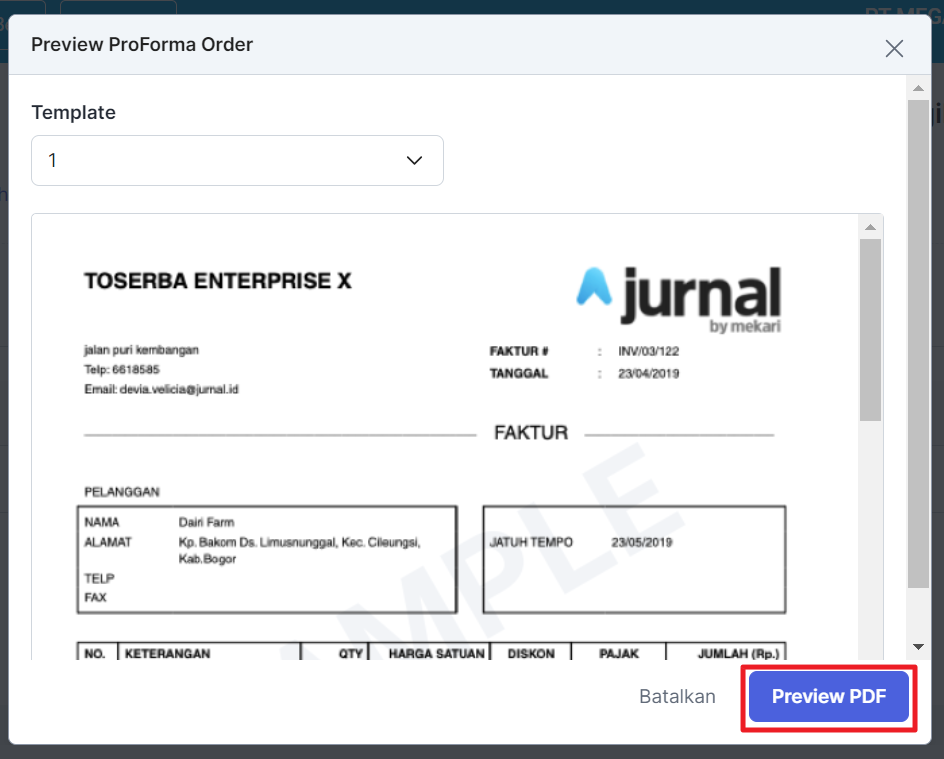Click the Preview ProForma Order title
944x759 pixels.
coord(142,45)
